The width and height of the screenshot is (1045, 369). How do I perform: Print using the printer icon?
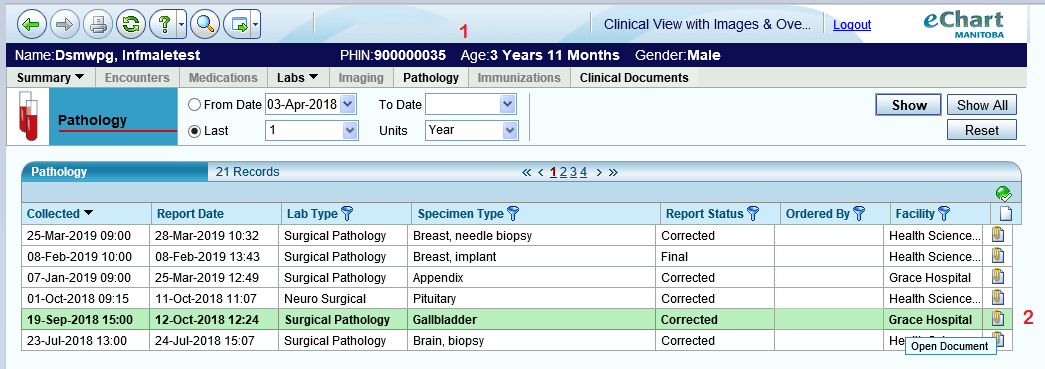click(x=98, y=25)
